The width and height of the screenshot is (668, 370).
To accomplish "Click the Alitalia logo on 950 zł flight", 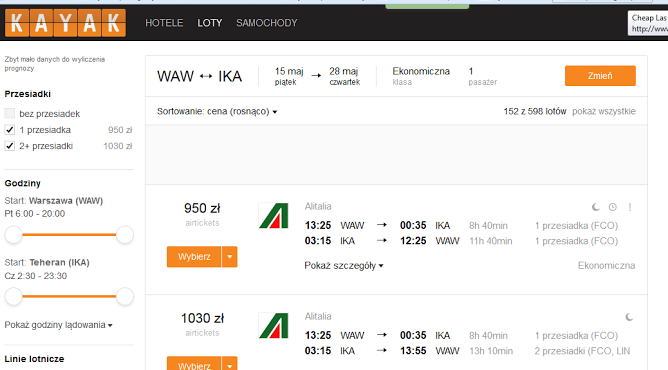I will point(274,215).
